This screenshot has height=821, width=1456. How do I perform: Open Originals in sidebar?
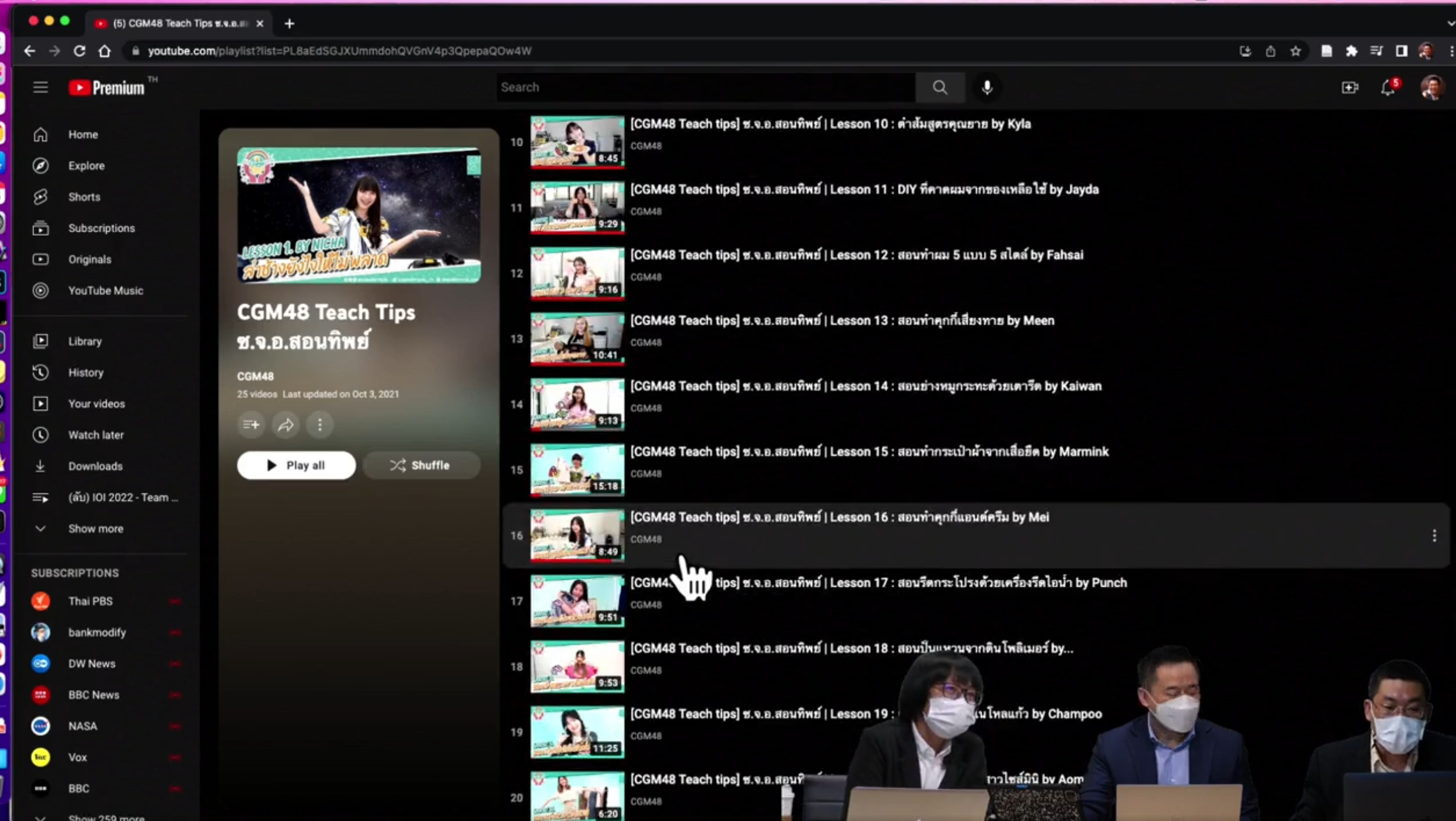102,260
